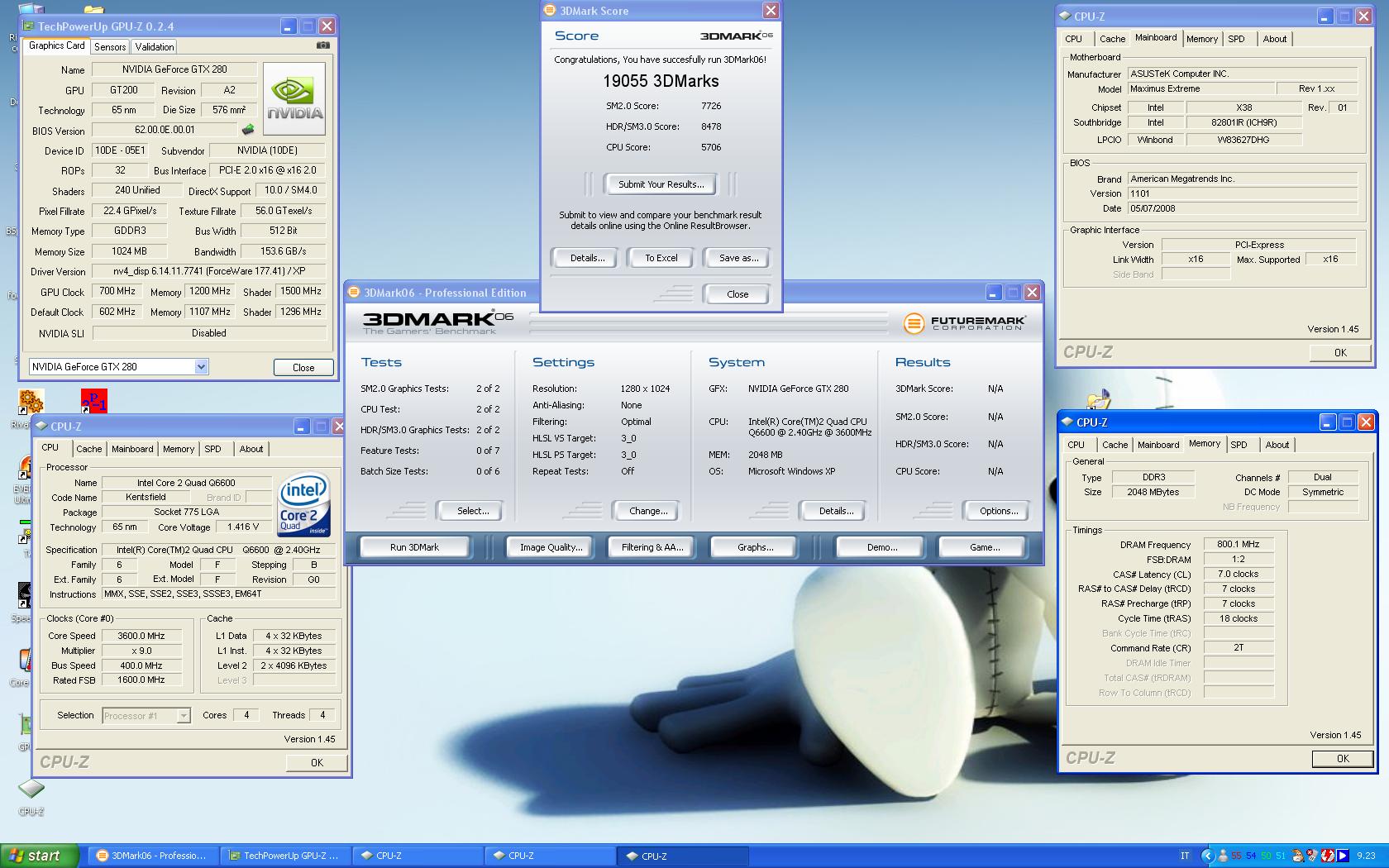The width and height of the screenshot is (1389, 868).
Task: Launch the Demo in 3DMark06
Action: point(882,547)
